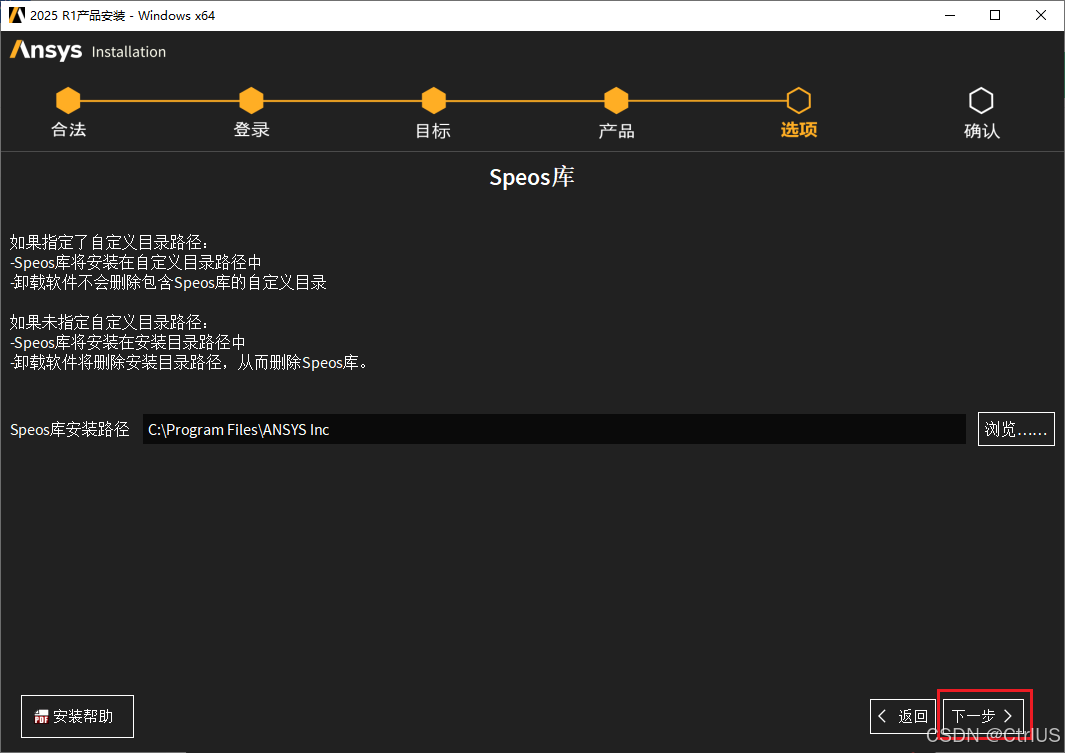The height and width of the screenshot is (753, 1065).
Task: Click the 产品 step hexagon icon
Action: [x=616, y=100]
